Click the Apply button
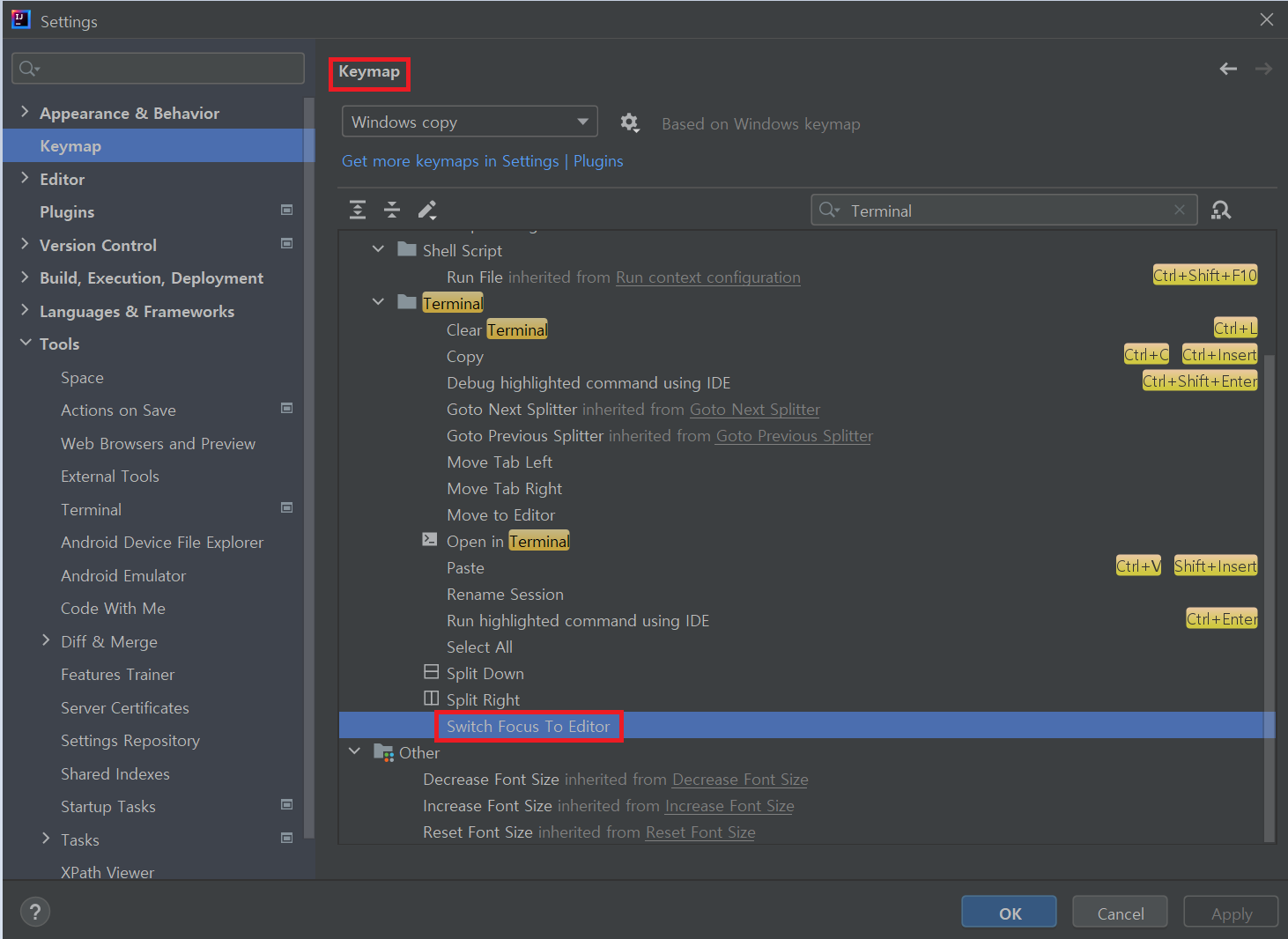This screenshot has width=1288, height=939. click(x=1231, y=912)
